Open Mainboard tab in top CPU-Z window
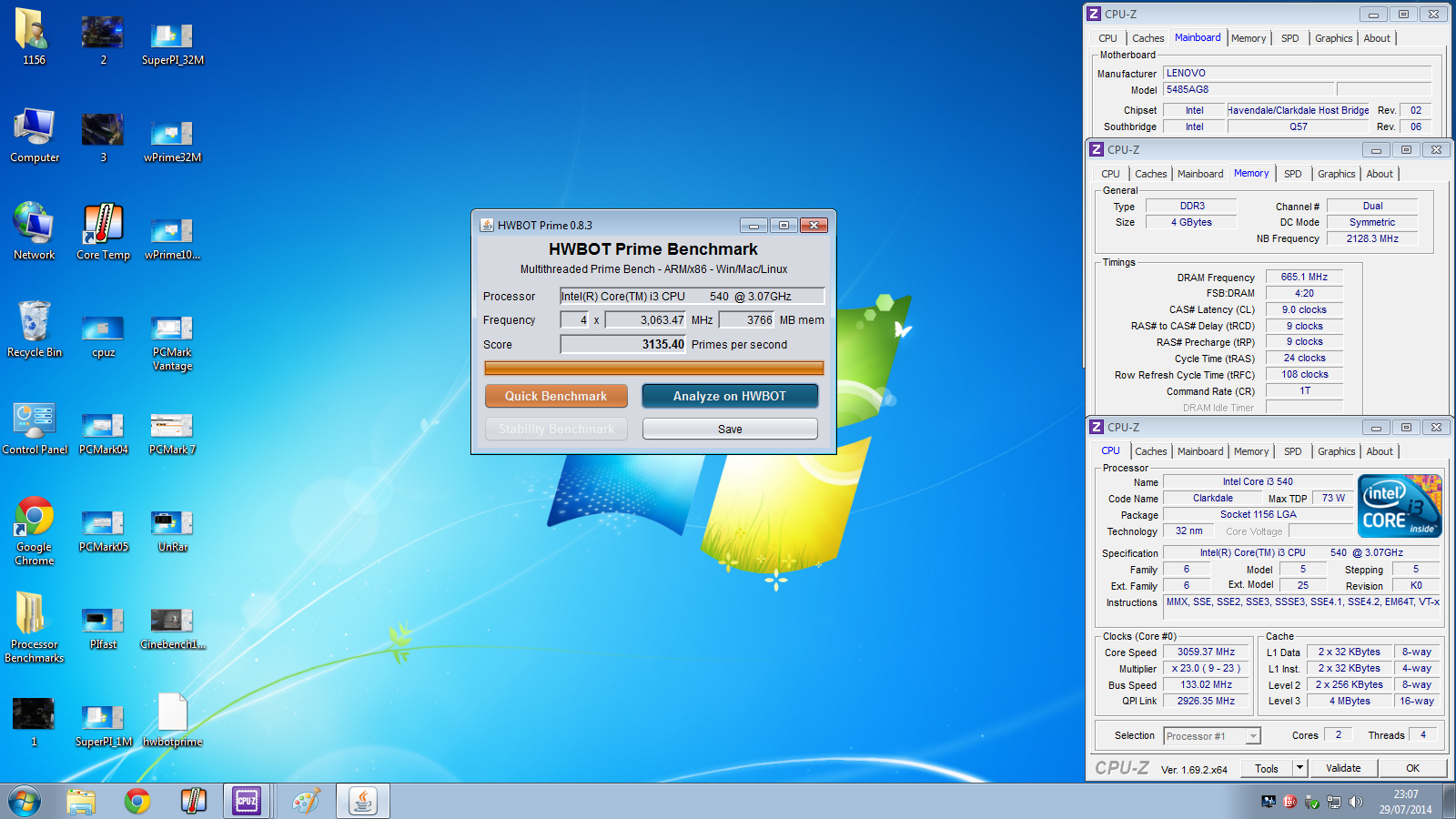 click(1198, 37)
